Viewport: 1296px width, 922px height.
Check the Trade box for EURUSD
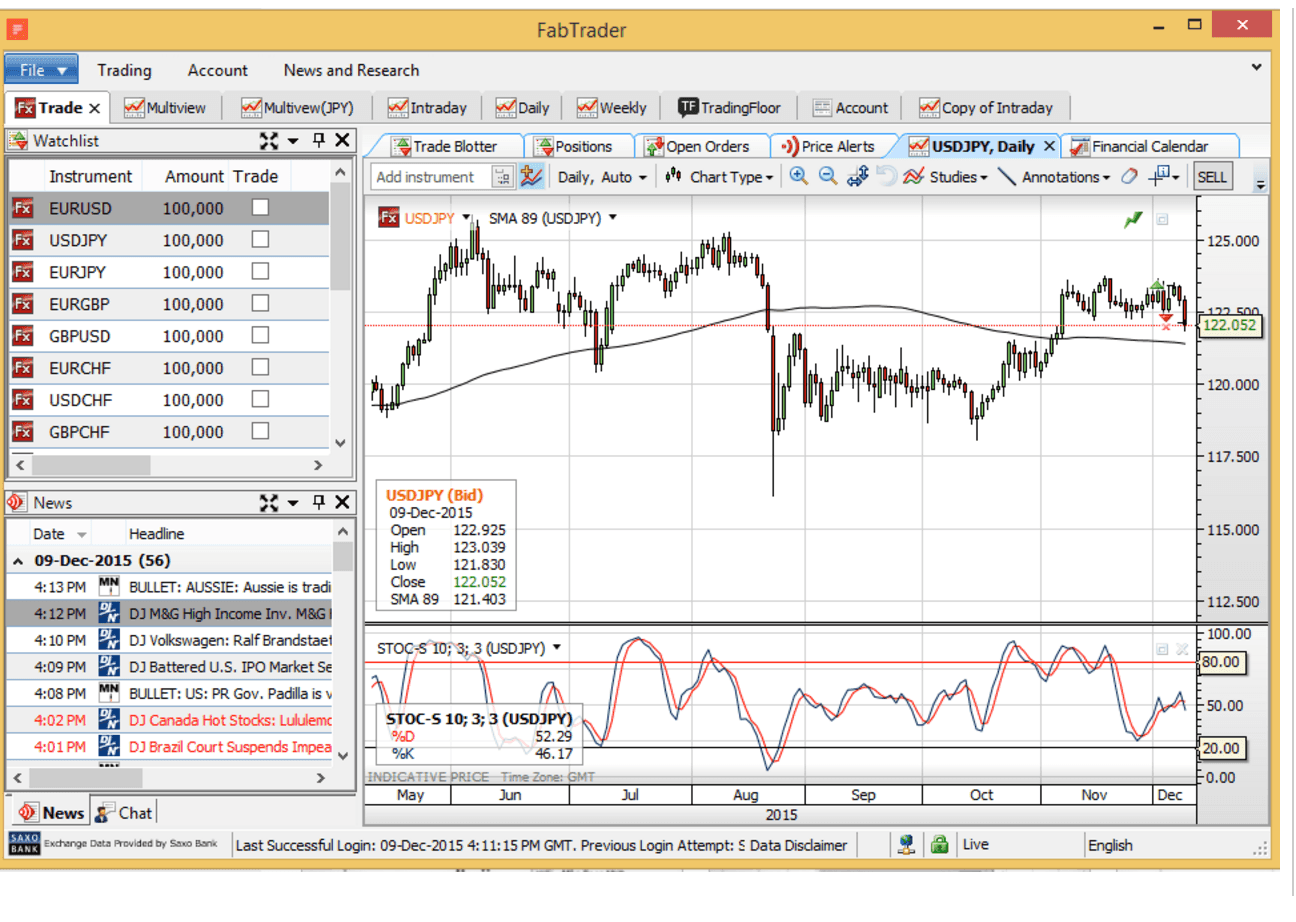pyautogui.click(x=260, y=207)
